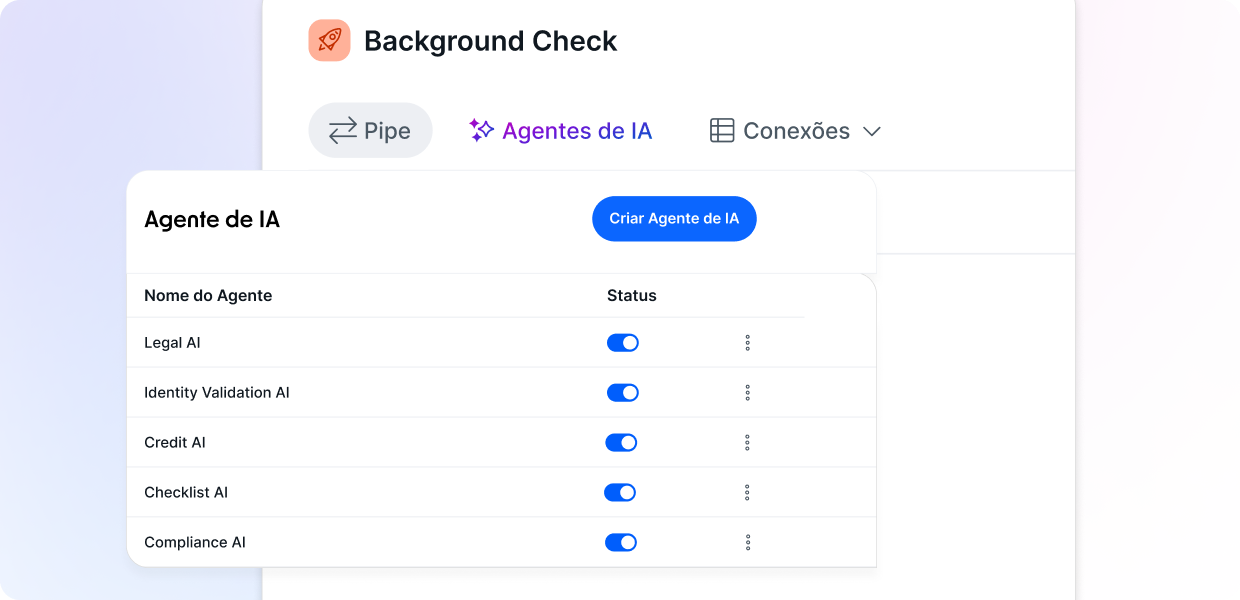Screen dimensions: 1240x600
Task: Turn off the Identity Validation AI toggle
Action: point(622,393)
